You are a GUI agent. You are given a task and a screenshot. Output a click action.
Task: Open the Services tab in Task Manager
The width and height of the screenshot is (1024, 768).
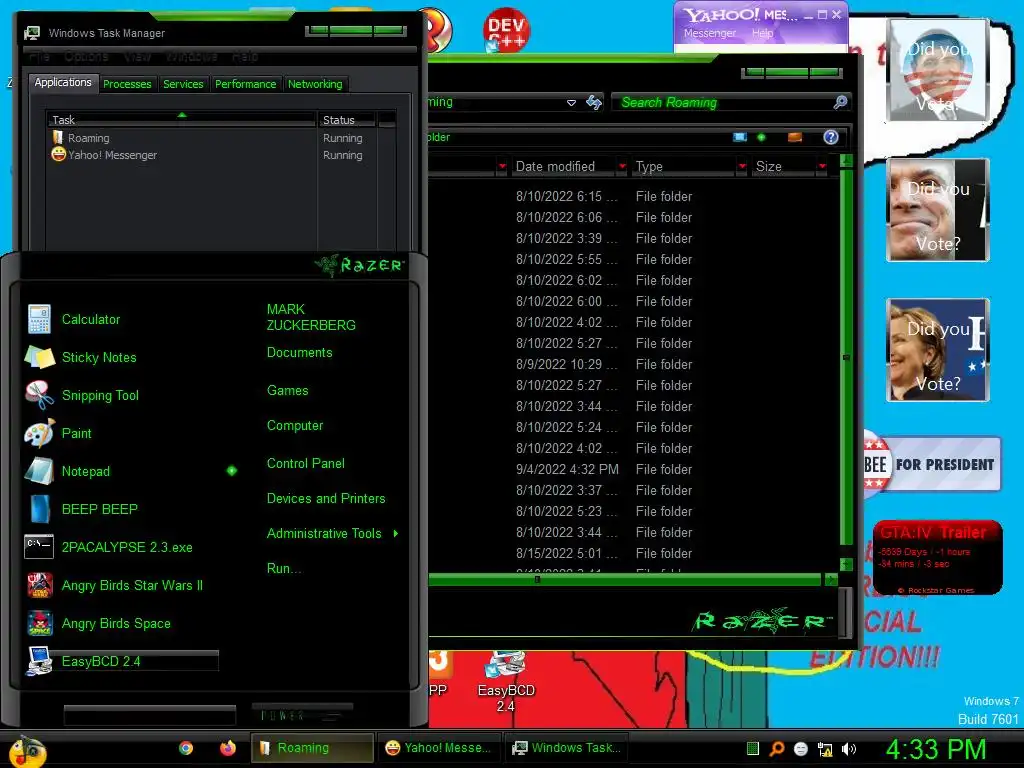tap(183, 84)
